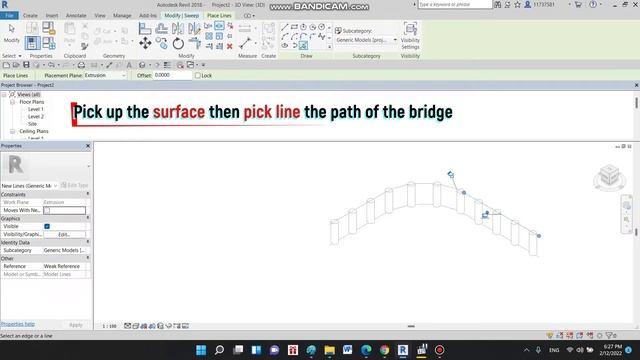640x360 pixels.
Task: Click the Offset value input field
Action: click(x=173, y=76)
